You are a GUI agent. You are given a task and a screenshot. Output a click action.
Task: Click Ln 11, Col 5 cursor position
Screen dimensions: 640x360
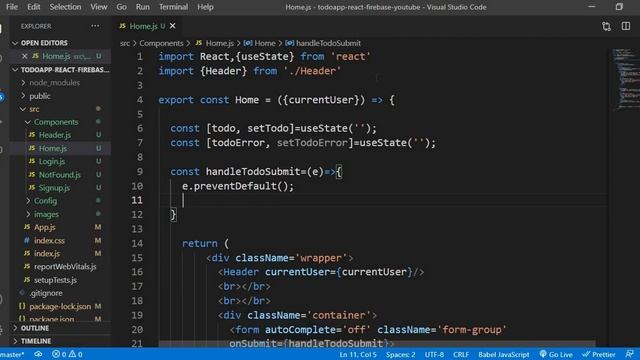[358, 354]
